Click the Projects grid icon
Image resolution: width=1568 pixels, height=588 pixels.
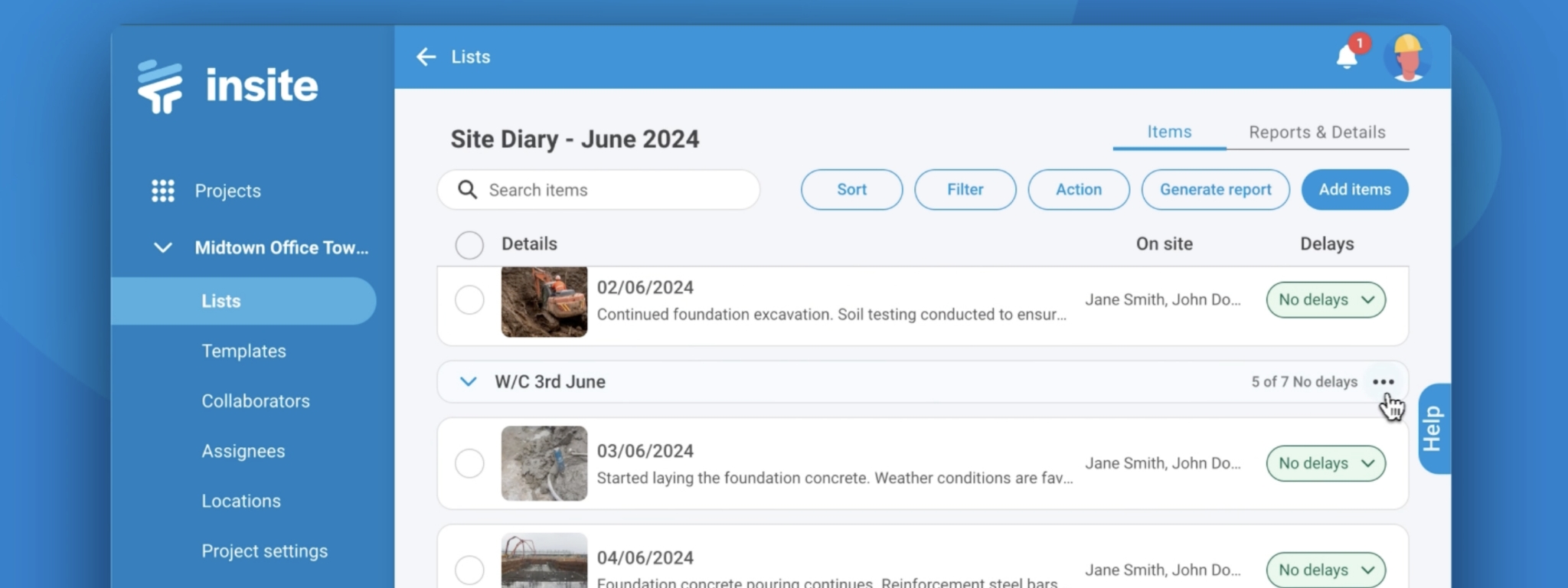(162, 191)
